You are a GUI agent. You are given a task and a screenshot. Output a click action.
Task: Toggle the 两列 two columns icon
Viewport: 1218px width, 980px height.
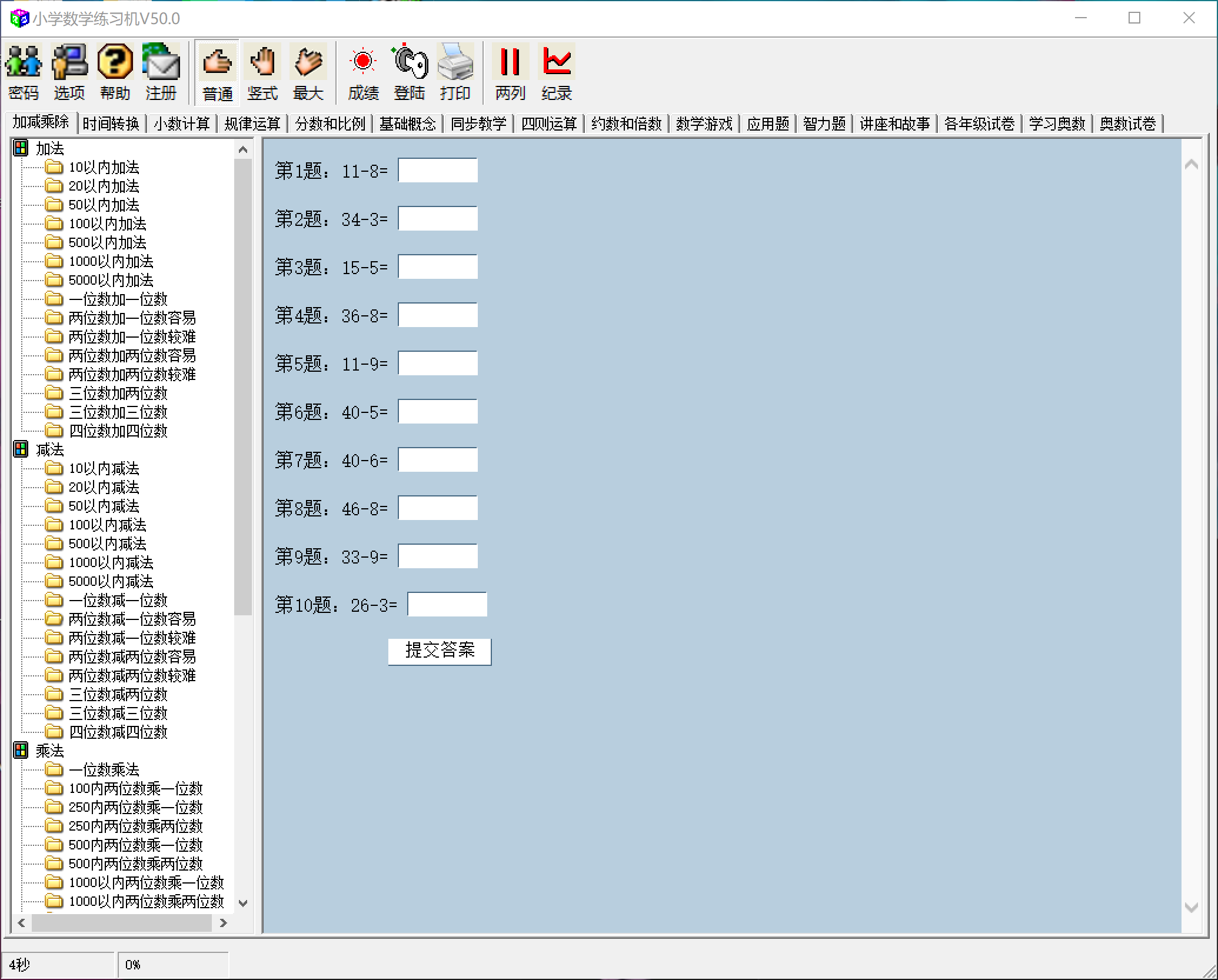tap(510, 62)
